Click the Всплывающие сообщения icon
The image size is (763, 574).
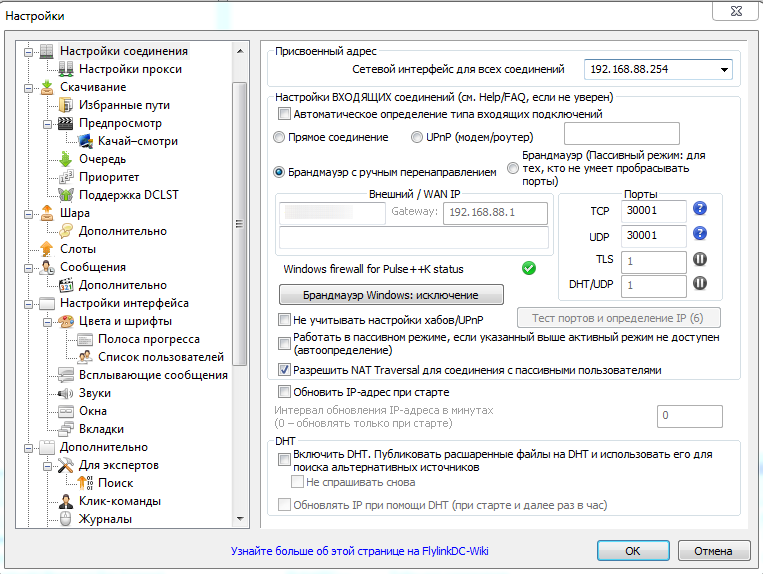click(x=66, y=375)
